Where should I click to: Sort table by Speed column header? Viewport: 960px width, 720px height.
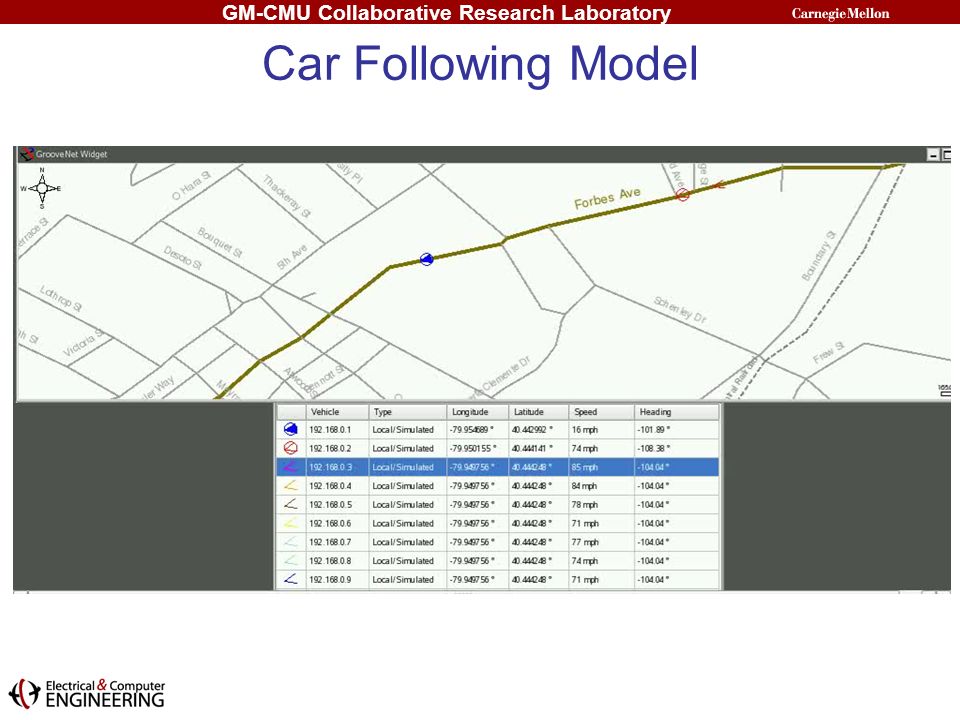click(x=601, y=412)
